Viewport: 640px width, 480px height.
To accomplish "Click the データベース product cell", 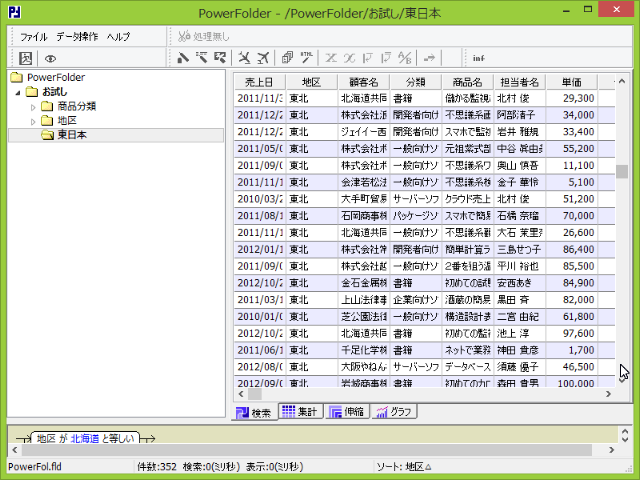I will [467, 367].
